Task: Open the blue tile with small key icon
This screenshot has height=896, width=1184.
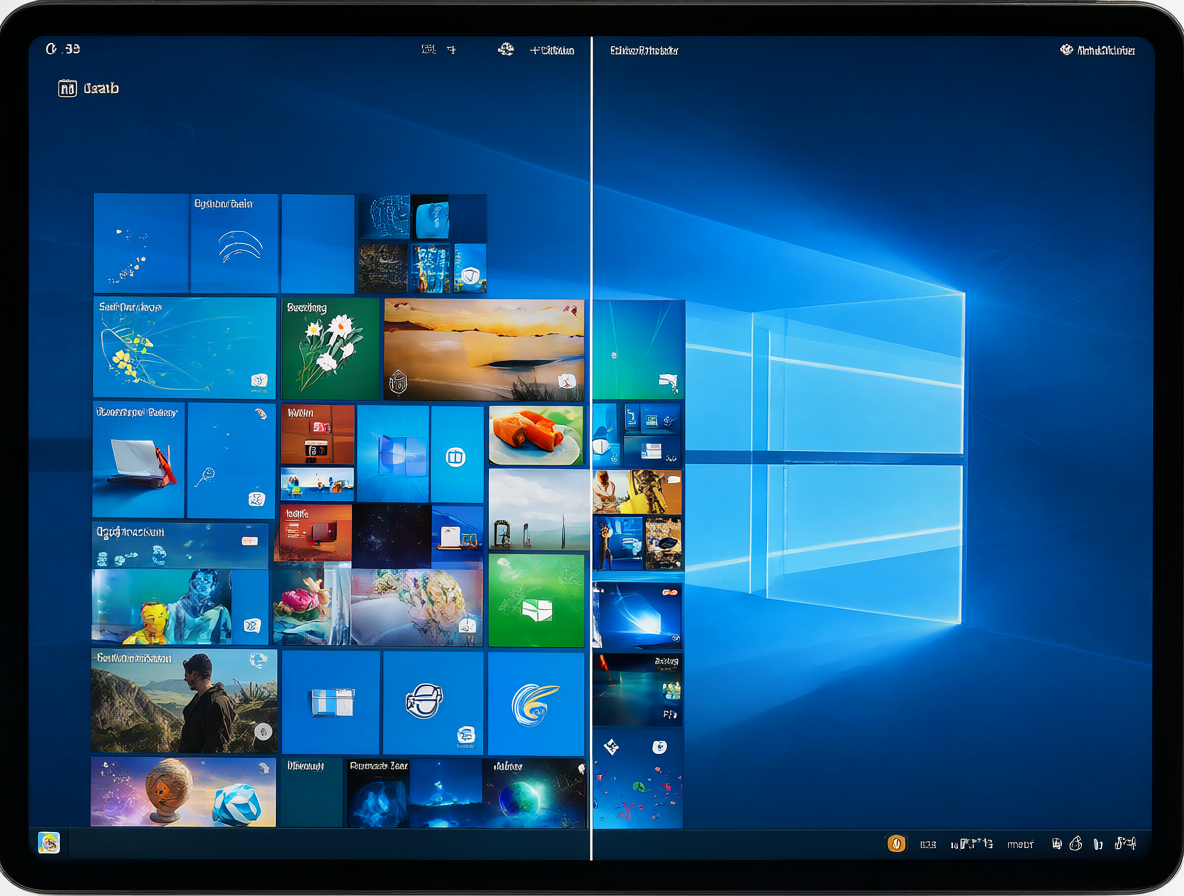Action: [x=231, y=460]
